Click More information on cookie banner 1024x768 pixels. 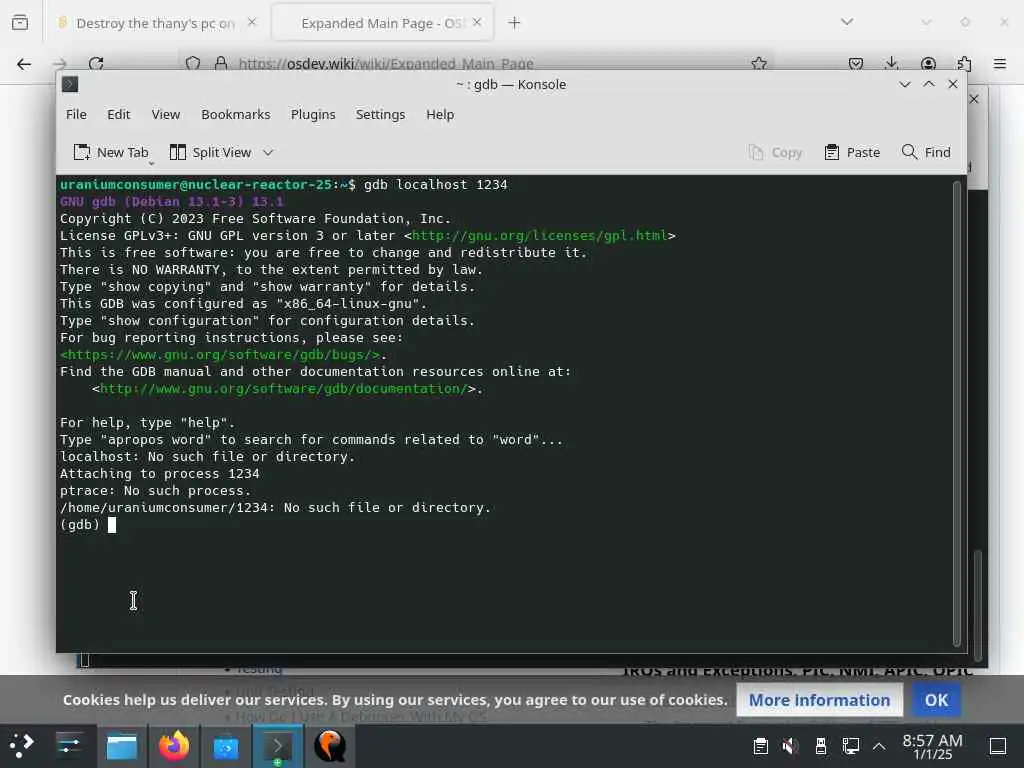point(819,700)
